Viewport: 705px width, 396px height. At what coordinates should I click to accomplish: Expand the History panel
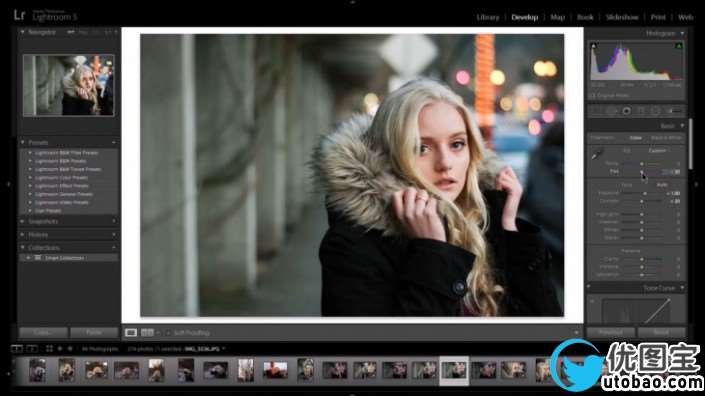click(22, 235)
